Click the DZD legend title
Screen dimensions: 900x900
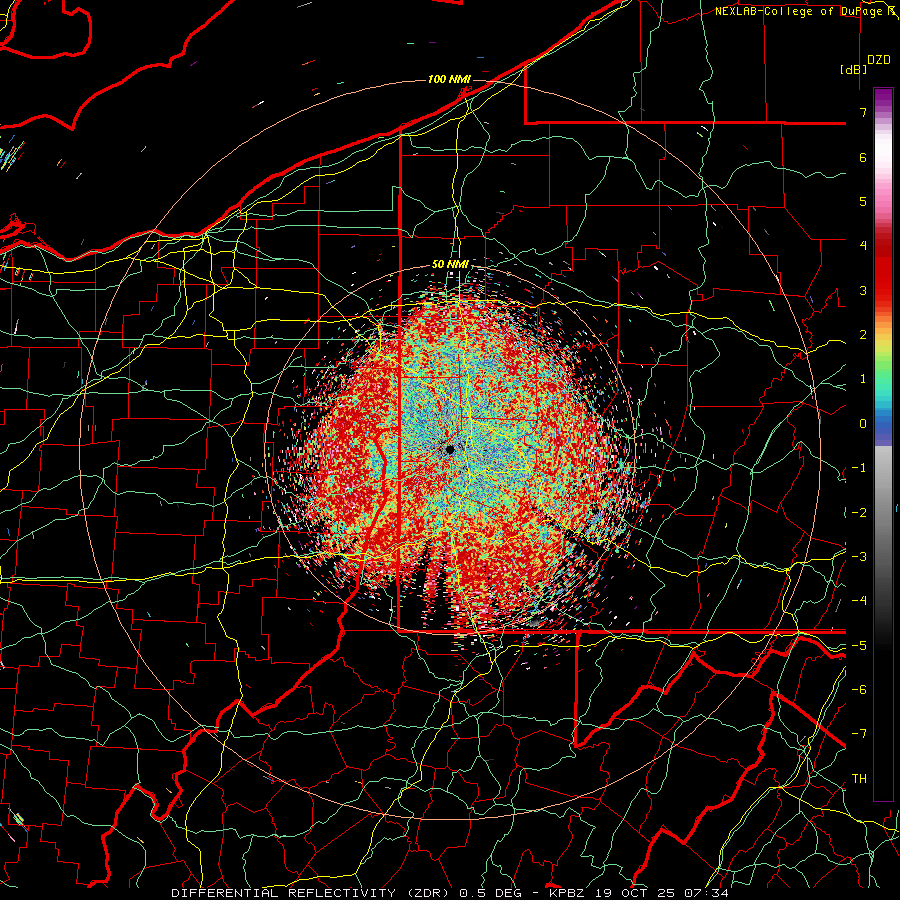coord(879,60)
